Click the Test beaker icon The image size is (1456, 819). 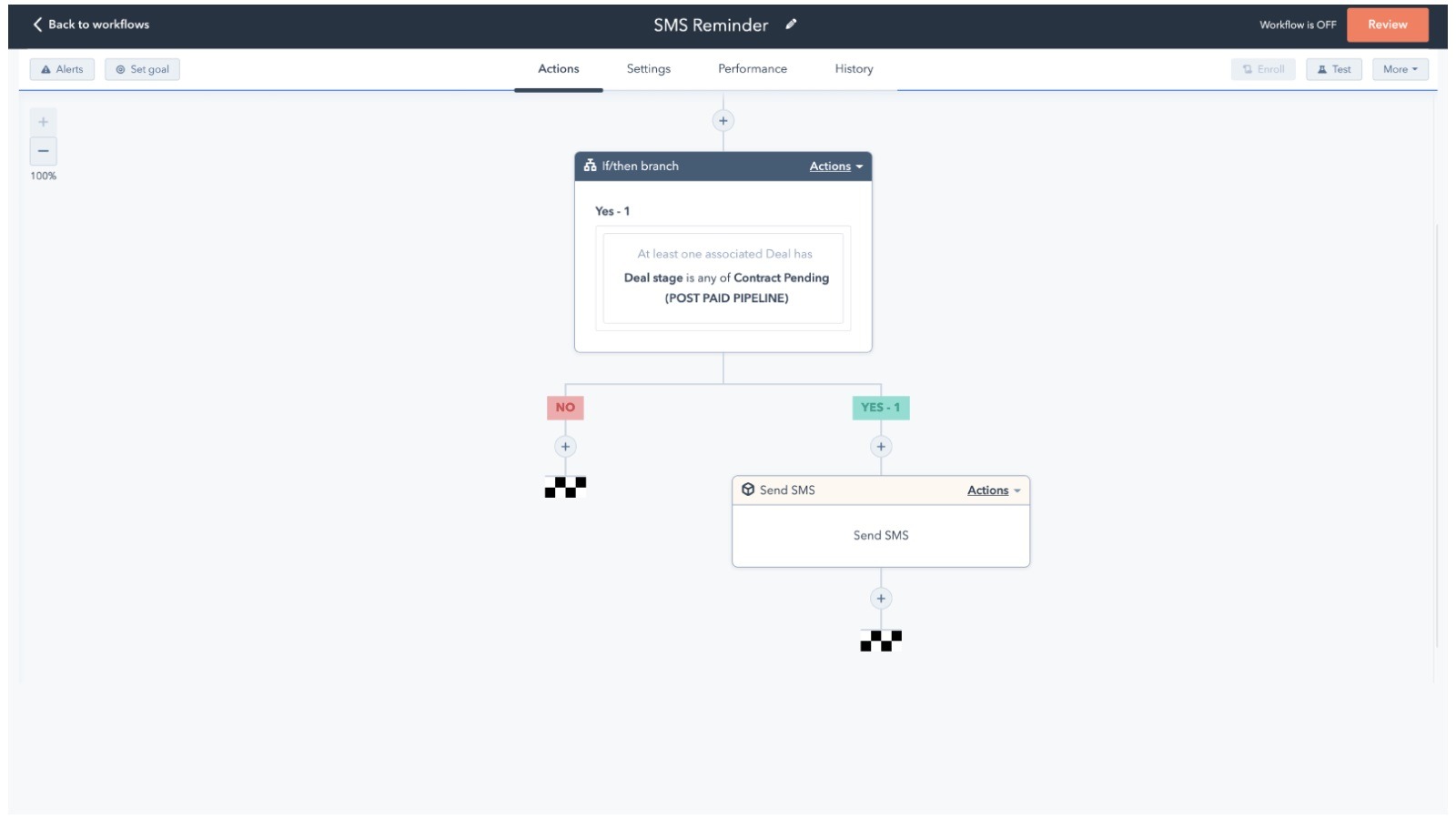click(x=1323, y=68)
